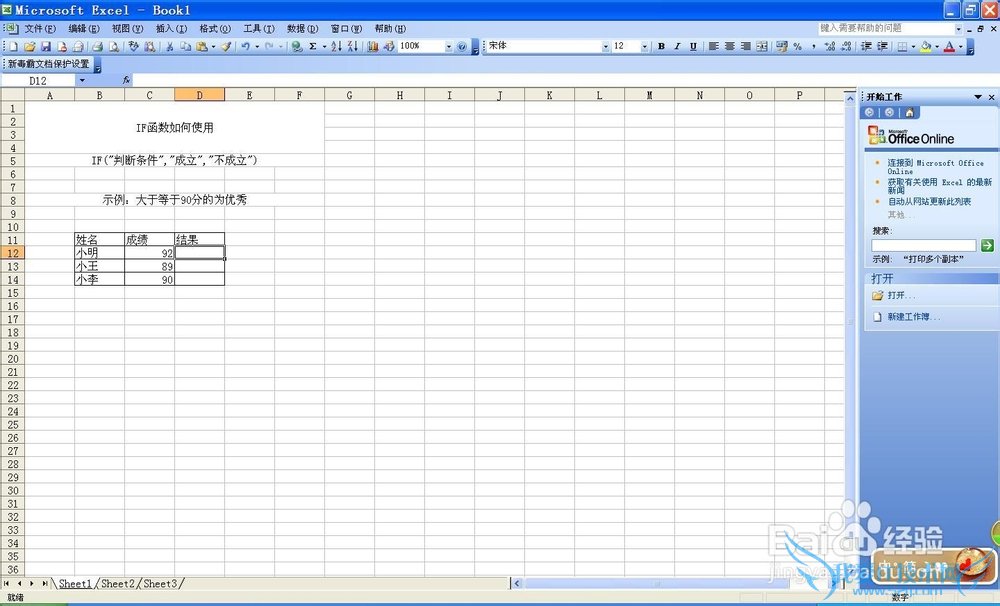Click the Spelling check icon

pyautogui.click(x=133, y=47)
